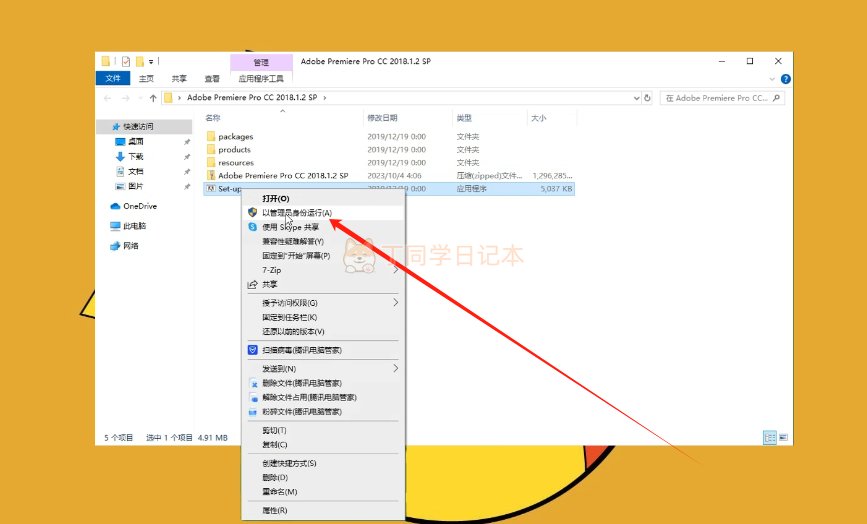This screenshot has height=524, width=867.
Task: Expand the 发送到(N) submenu arrow
Action: (395, 368)
